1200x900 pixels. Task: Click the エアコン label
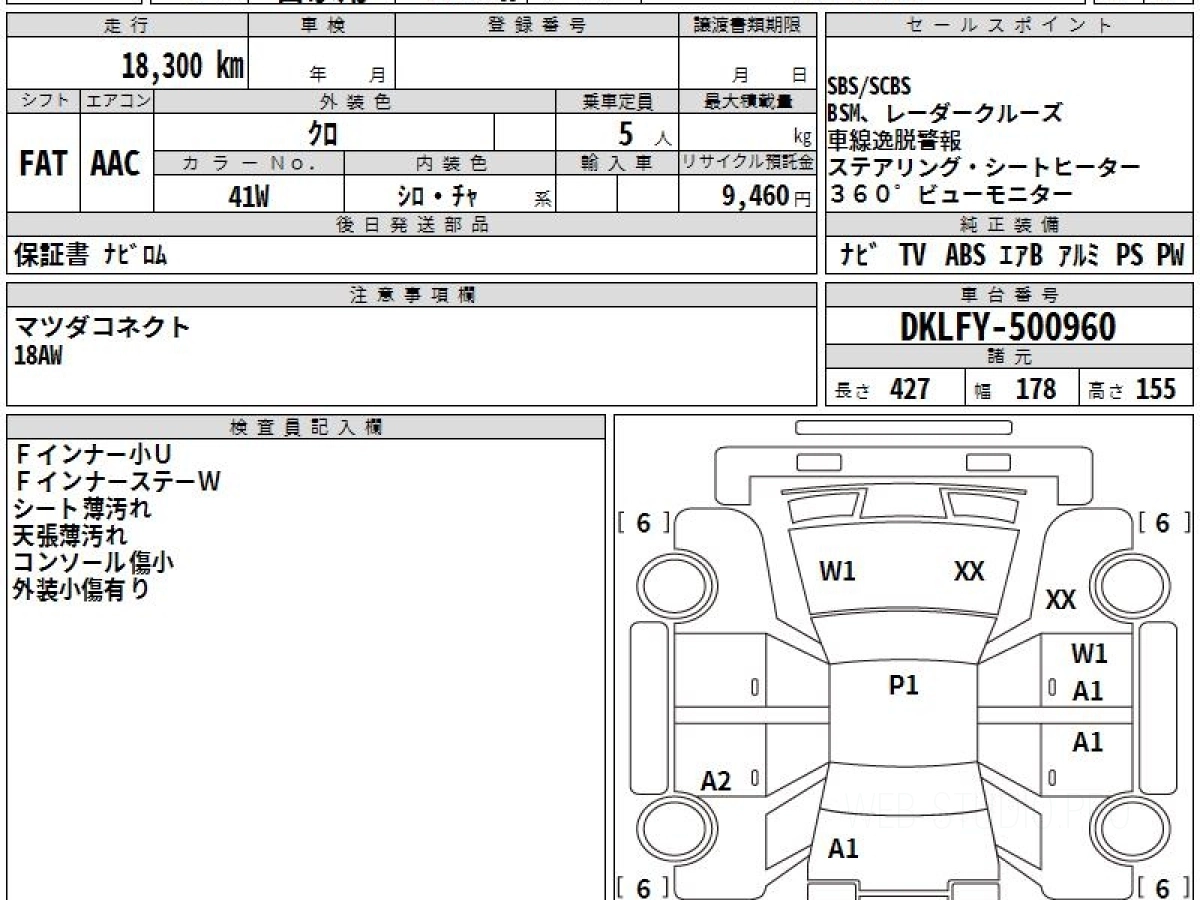117,101
